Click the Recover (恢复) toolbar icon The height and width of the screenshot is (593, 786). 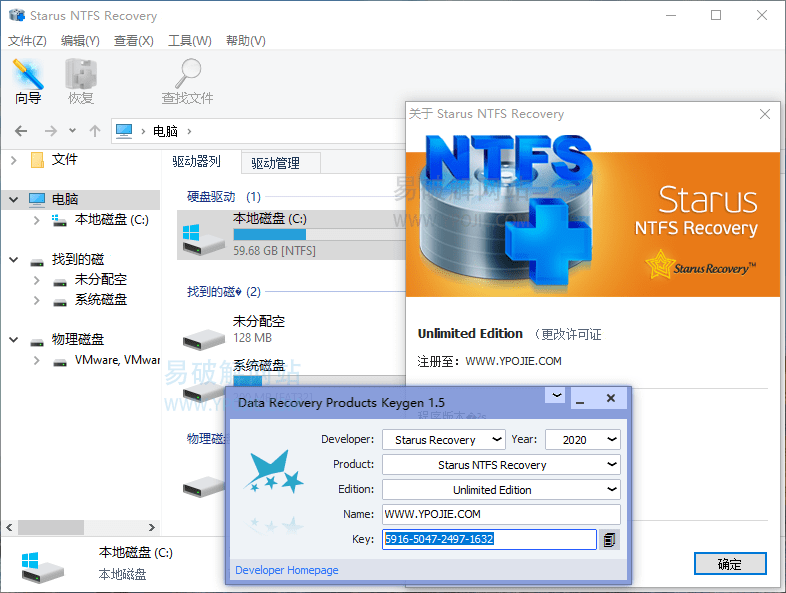81,76
